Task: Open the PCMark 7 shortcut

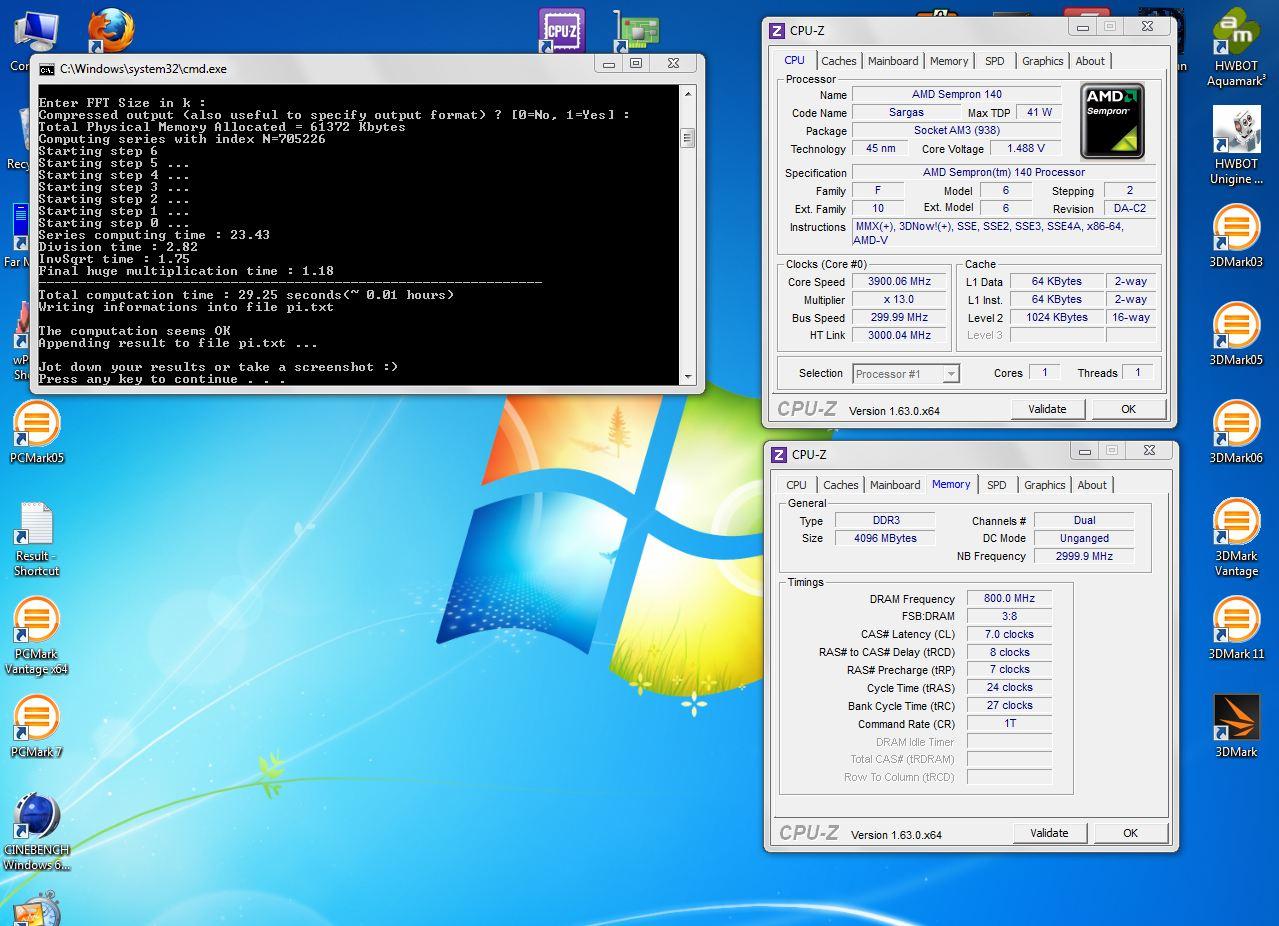Action: (37, 726)
